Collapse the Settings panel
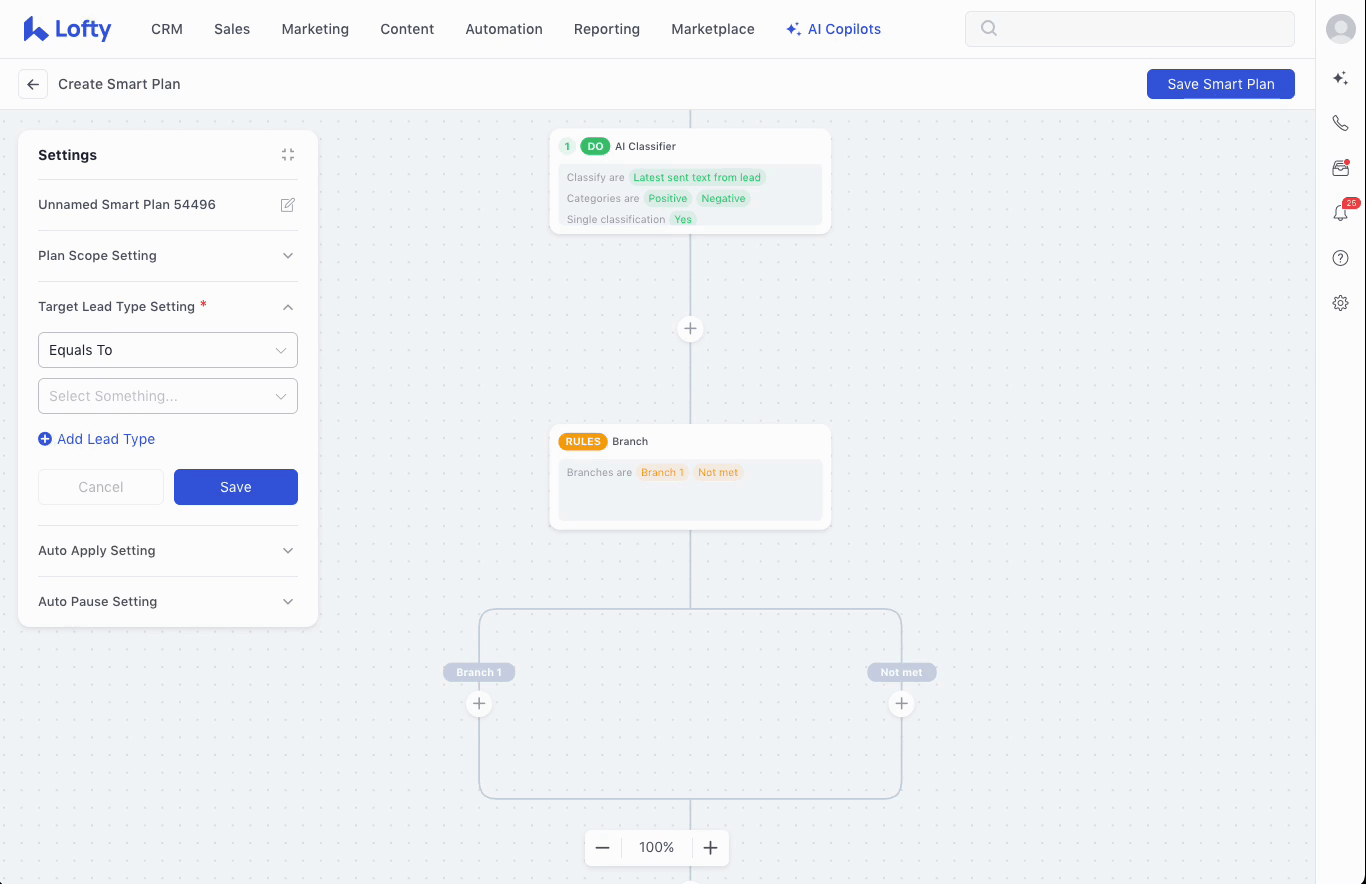The height and width of the screenshot is (884, 1366). (288, 155)
